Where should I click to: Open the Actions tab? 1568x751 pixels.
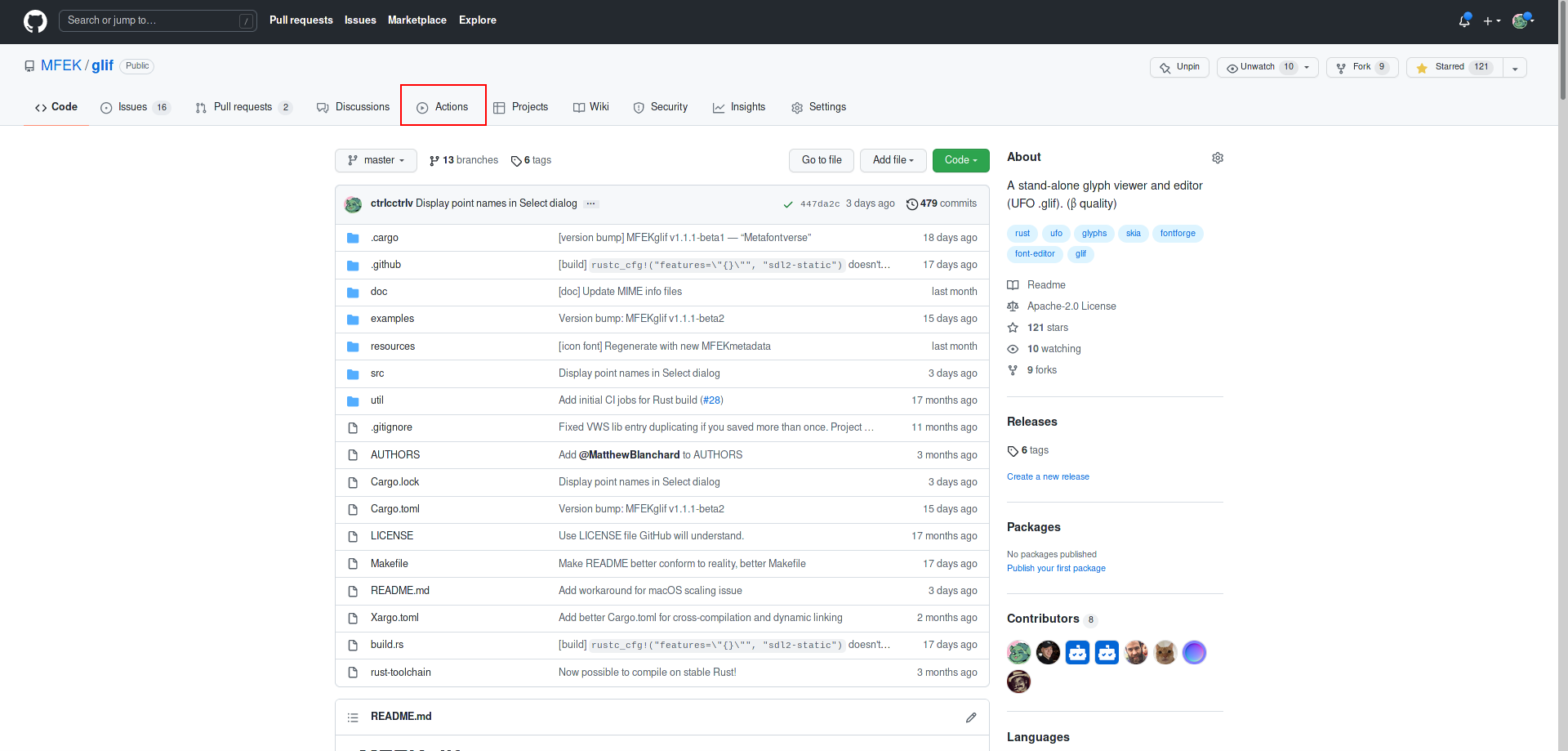[x=443, y=107]
